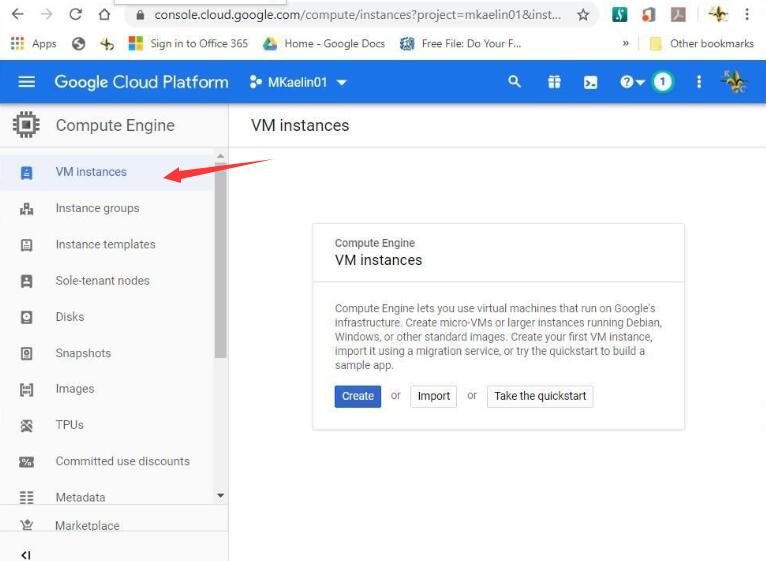Click the Instance templates icon
766x561 pixels.
[26, 245]
